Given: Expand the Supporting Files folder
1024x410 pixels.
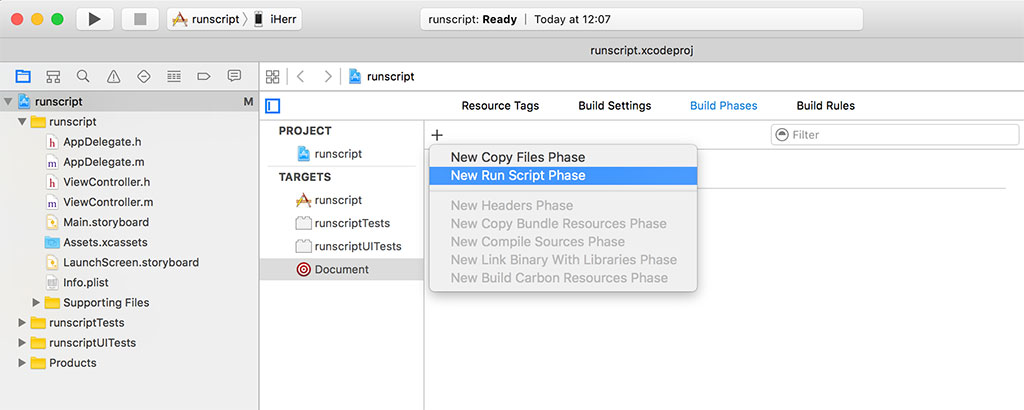Looking at the screenshot, I should [37, 303].
